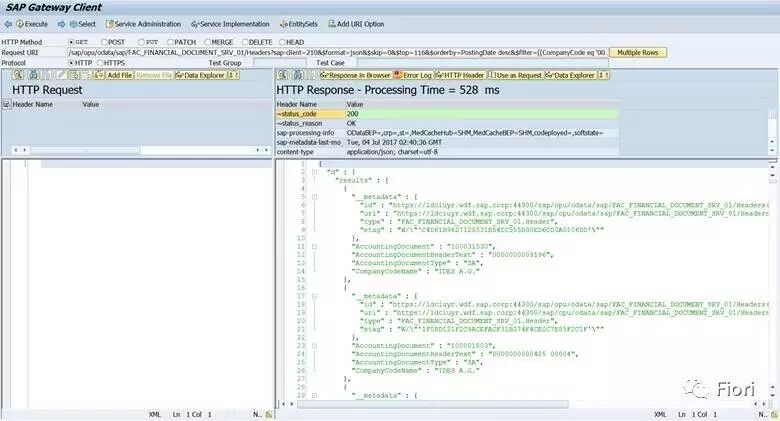Screen dimensions: 780x421
Task: Click the Test Group input field
Action: coord(280,63)
